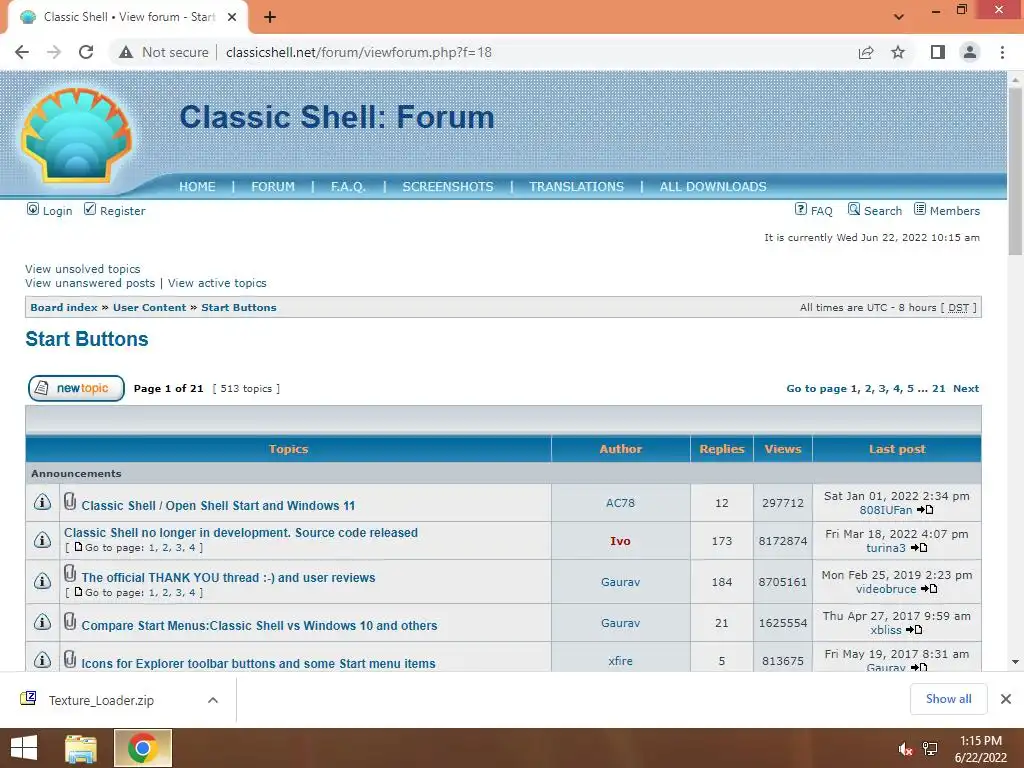Close the downloads bar

[1006, 699]
